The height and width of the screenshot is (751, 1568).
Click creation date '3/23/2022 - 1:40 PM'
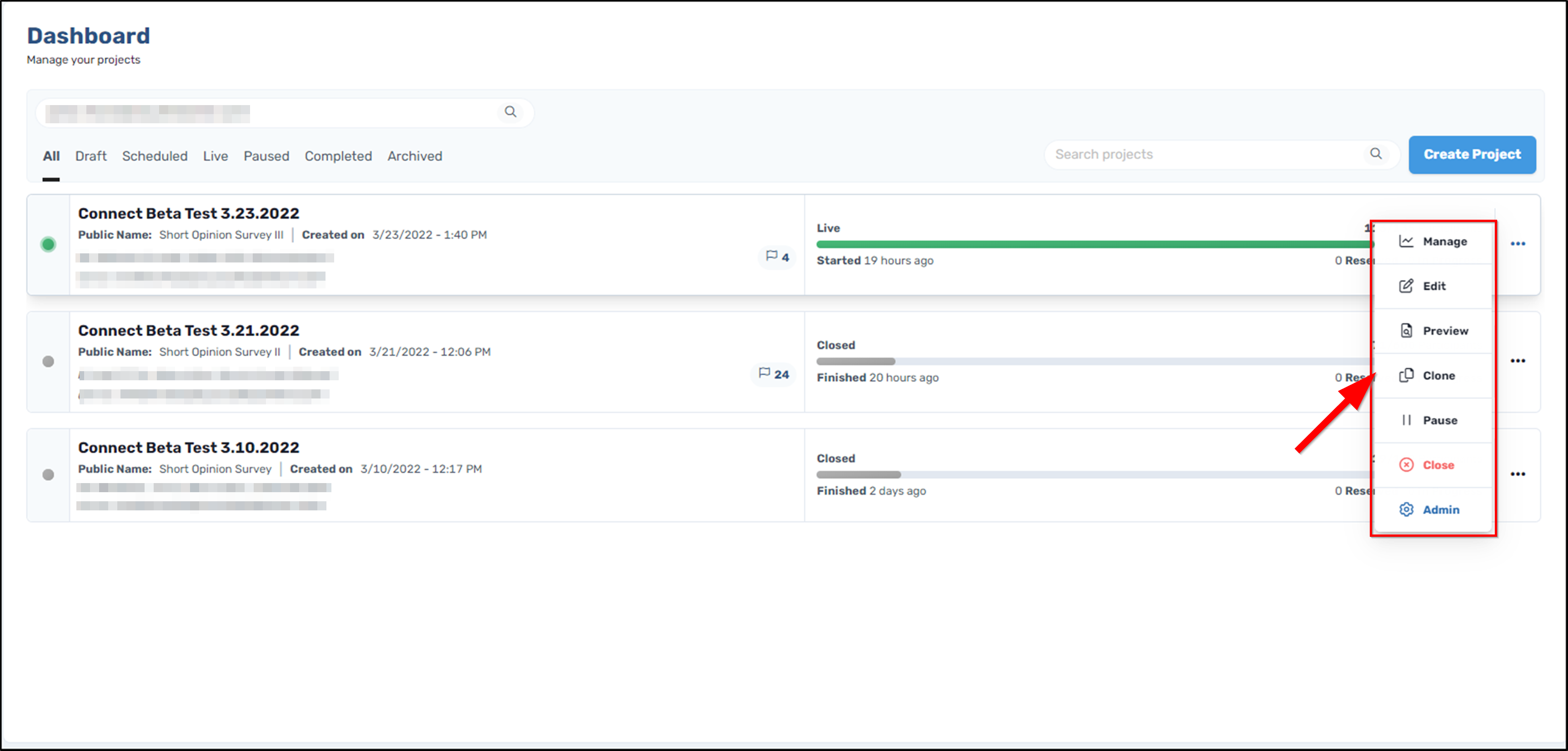pyautogui.click(x=430, y=235)
